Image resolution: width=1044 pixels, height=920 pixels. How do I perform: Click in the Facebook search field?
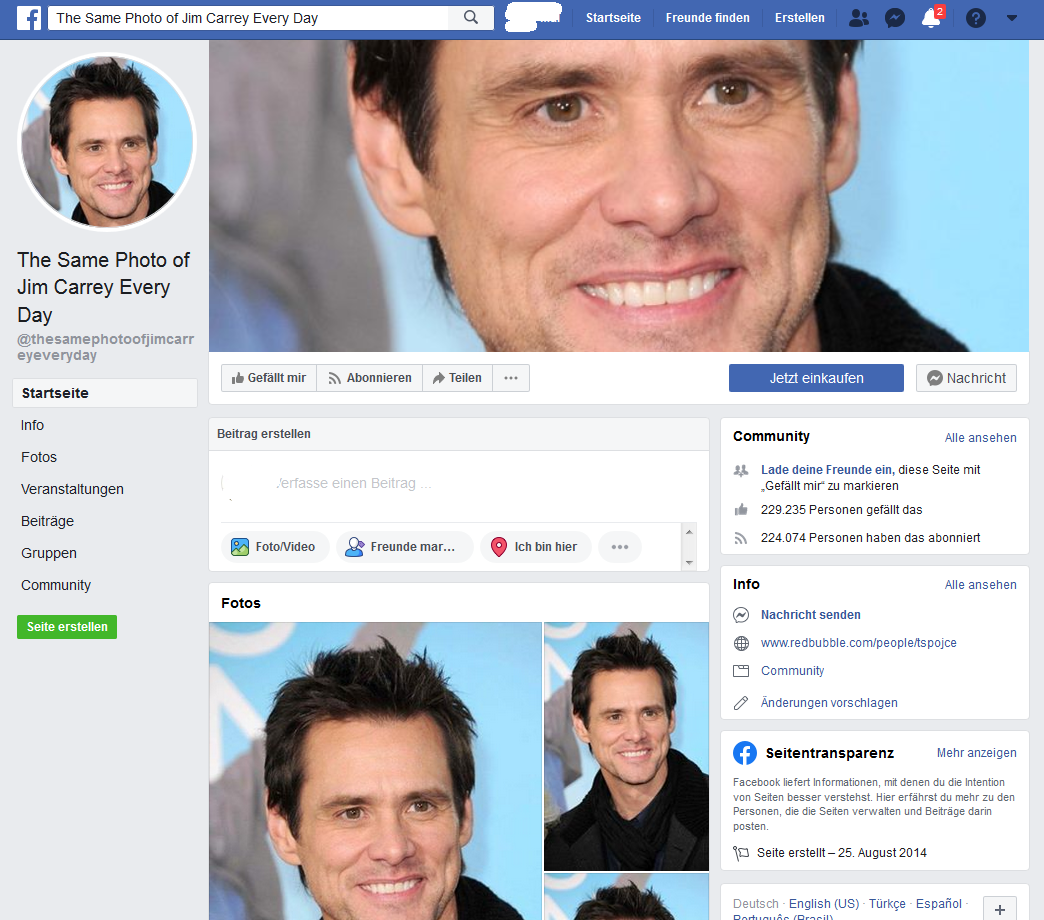248,18
